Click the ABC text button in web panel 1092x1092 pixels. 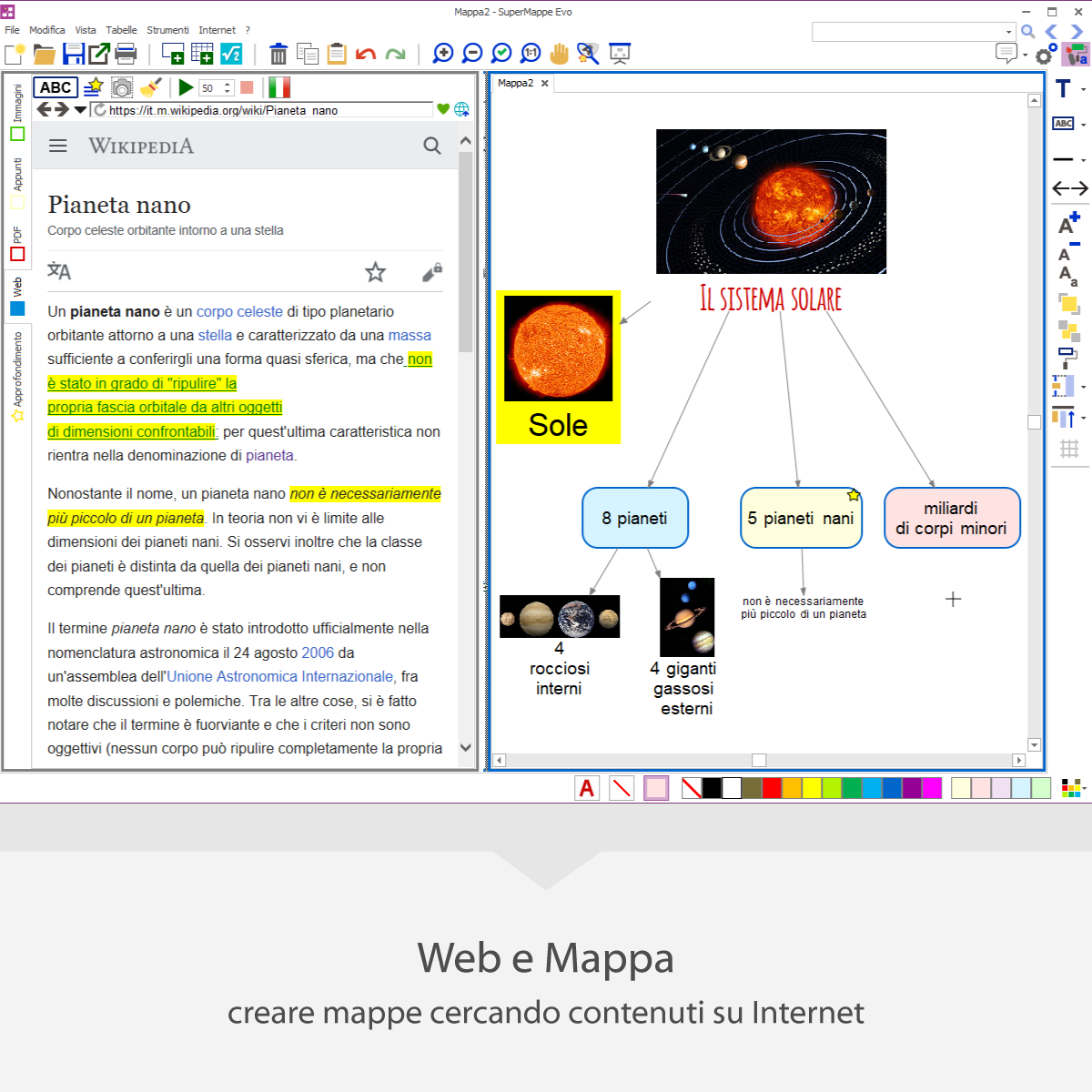56,87
